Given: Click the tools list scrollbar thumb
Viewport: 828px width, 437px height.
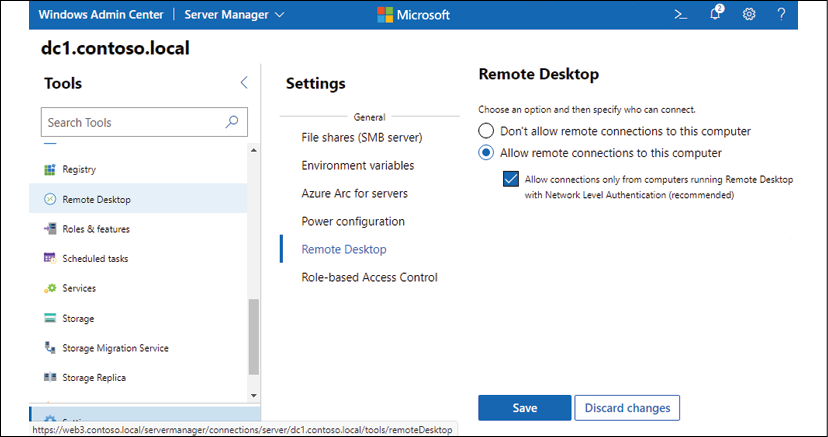Looking at the screenshot, I should [x=254, y=337].
